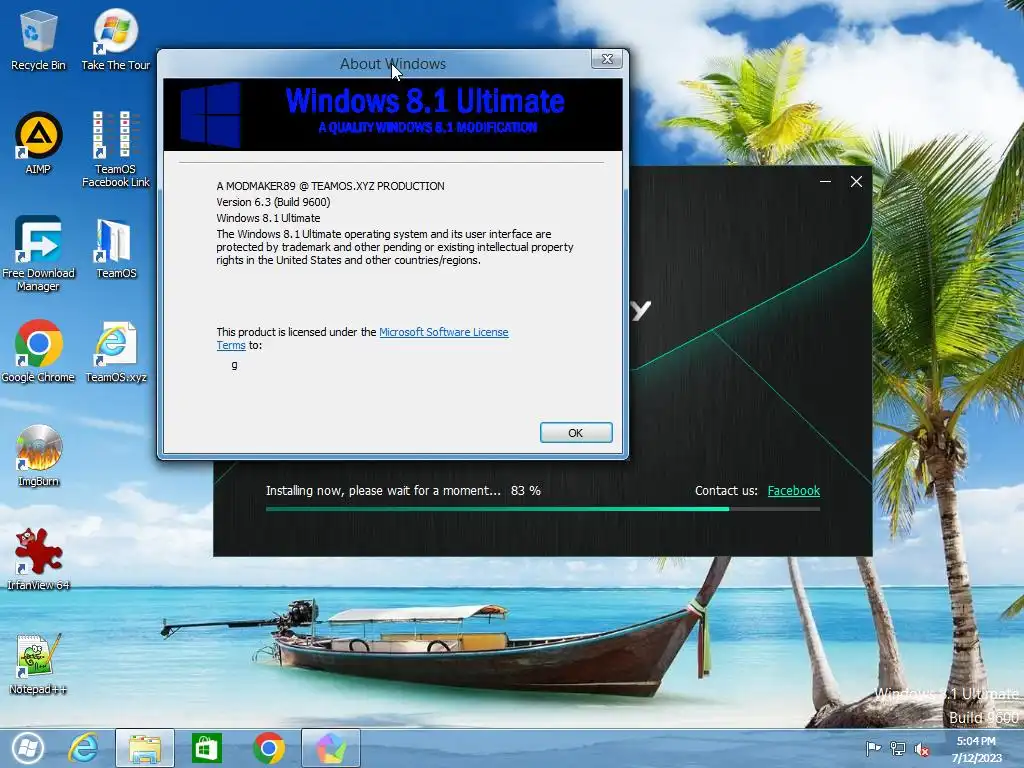The width and height of the screenshot is (1024, 768).
Task: Open Chrome from the taskbar
Action: click(x=268, y=748)
